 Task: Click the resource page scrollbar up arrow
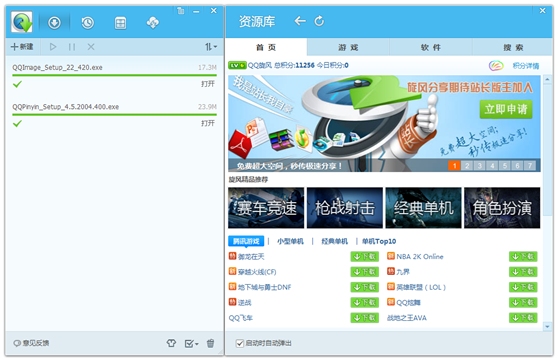(547, 79)
